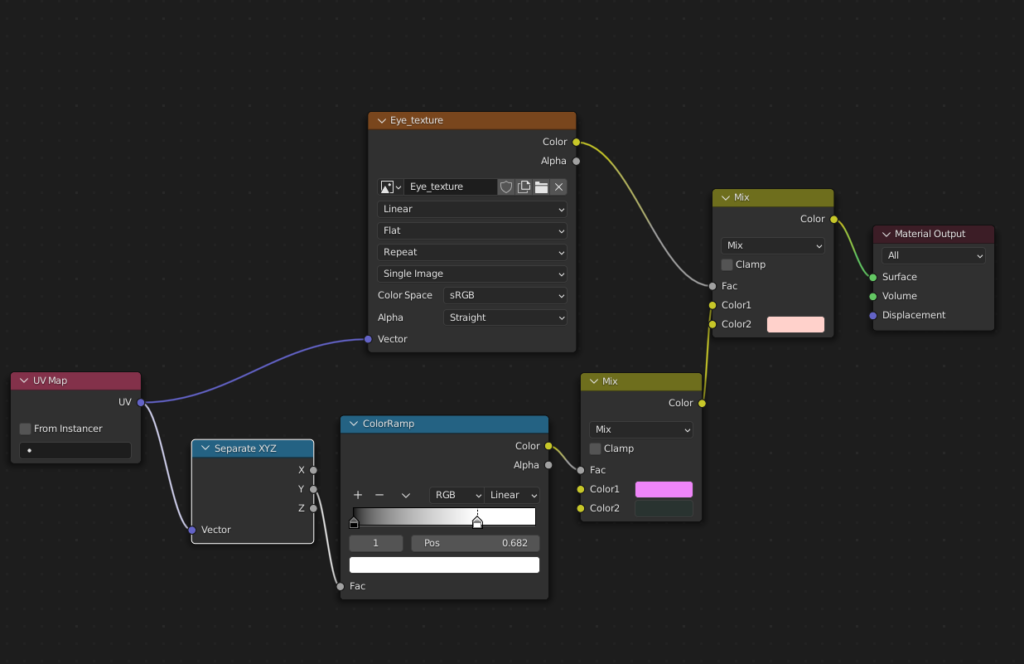This screenshot has width=1024, height=664.
Task: Open the ColorRamp RGB color mode dropdown
Action: pyautogui.click(x=457, y=495)
